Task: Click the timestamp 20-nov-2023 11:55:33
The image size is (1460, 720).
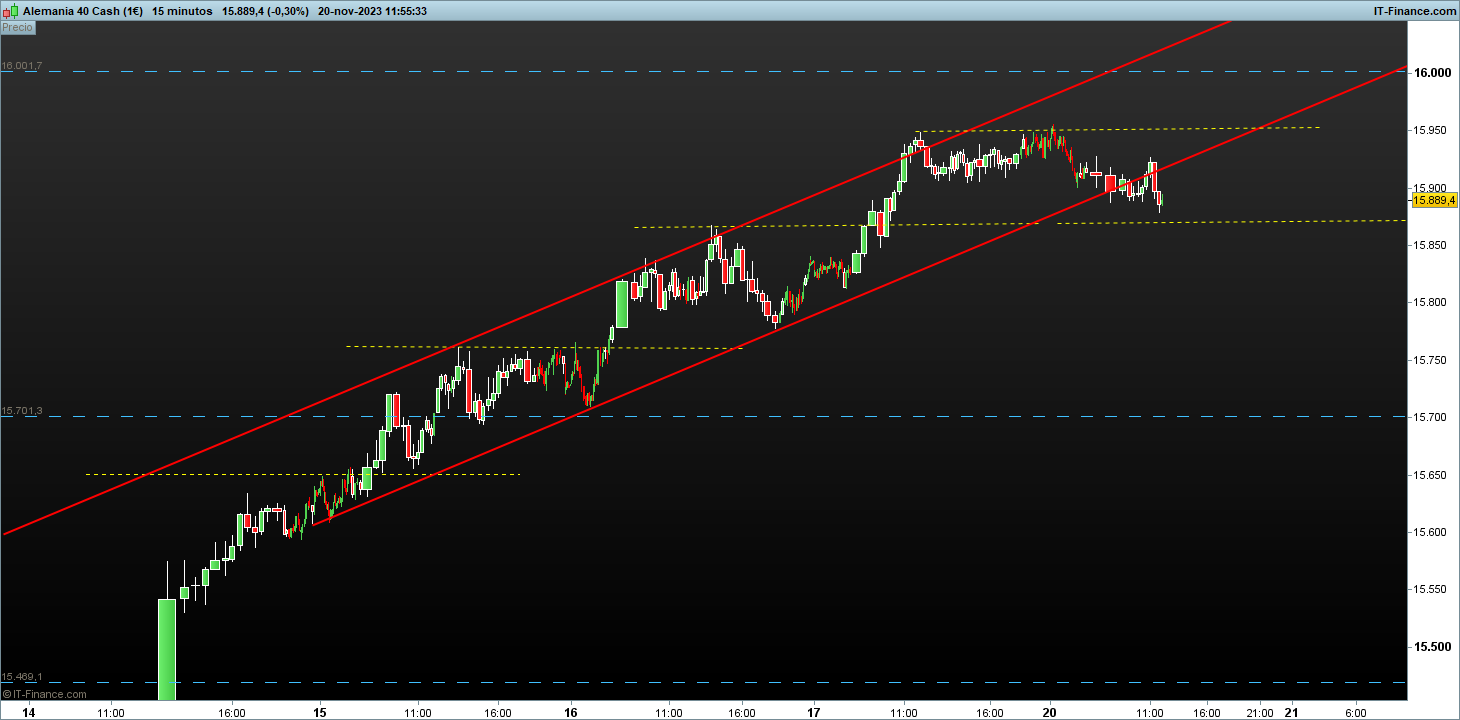Action: (x=373, y=11)
